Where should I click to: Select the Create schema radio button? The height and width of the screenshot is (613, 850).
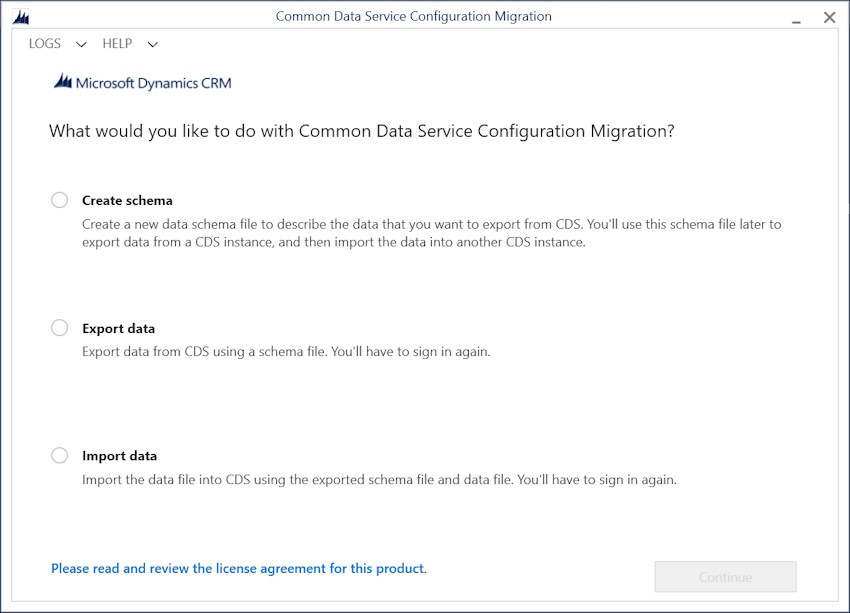click(x=60, y=200)
